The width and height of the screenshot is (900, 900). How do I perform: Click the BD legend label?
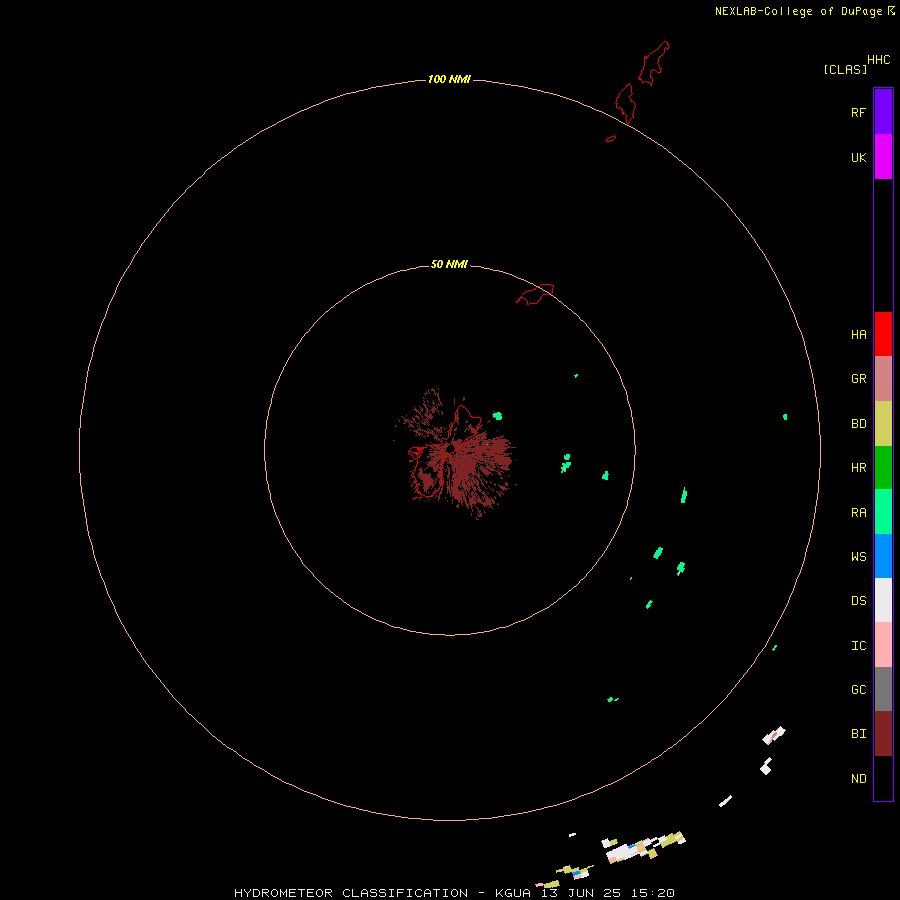point(858,424)
